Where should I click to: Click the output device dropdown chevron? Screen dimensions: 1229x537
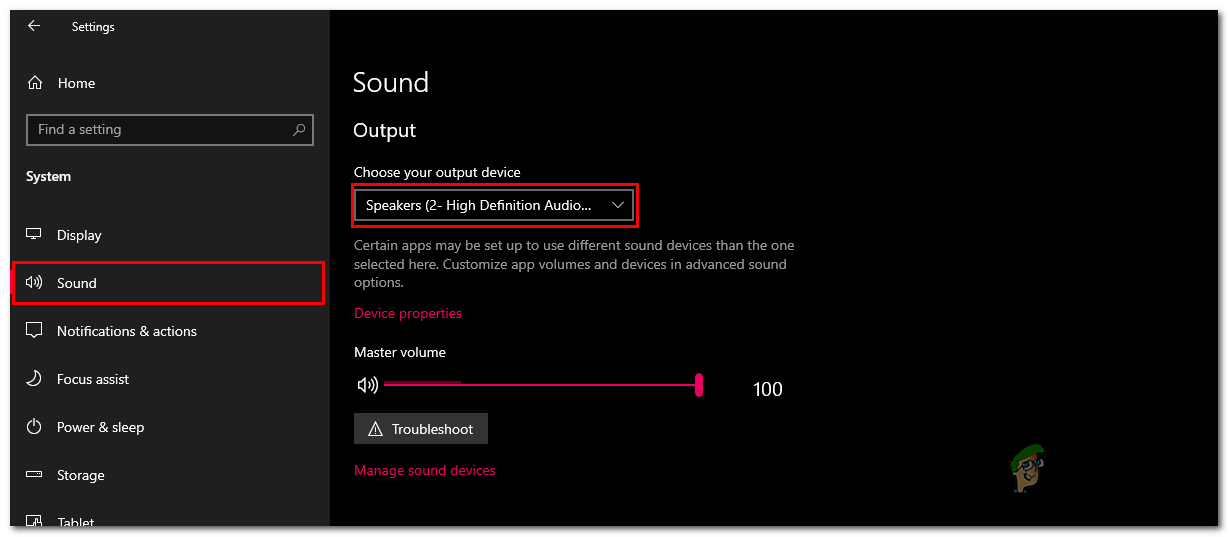[618, 205]
